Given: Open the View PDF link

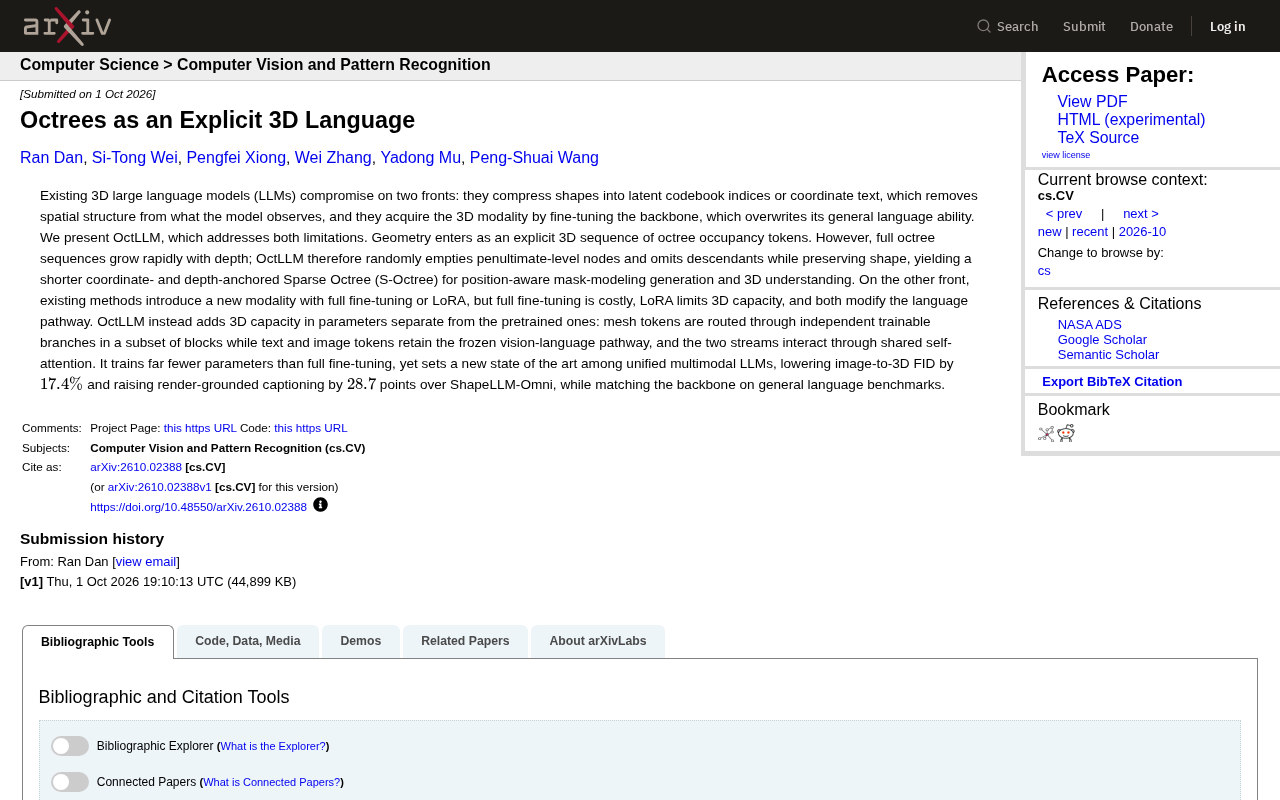Looking at the screenshot, I should click(x=1092, y=102).
